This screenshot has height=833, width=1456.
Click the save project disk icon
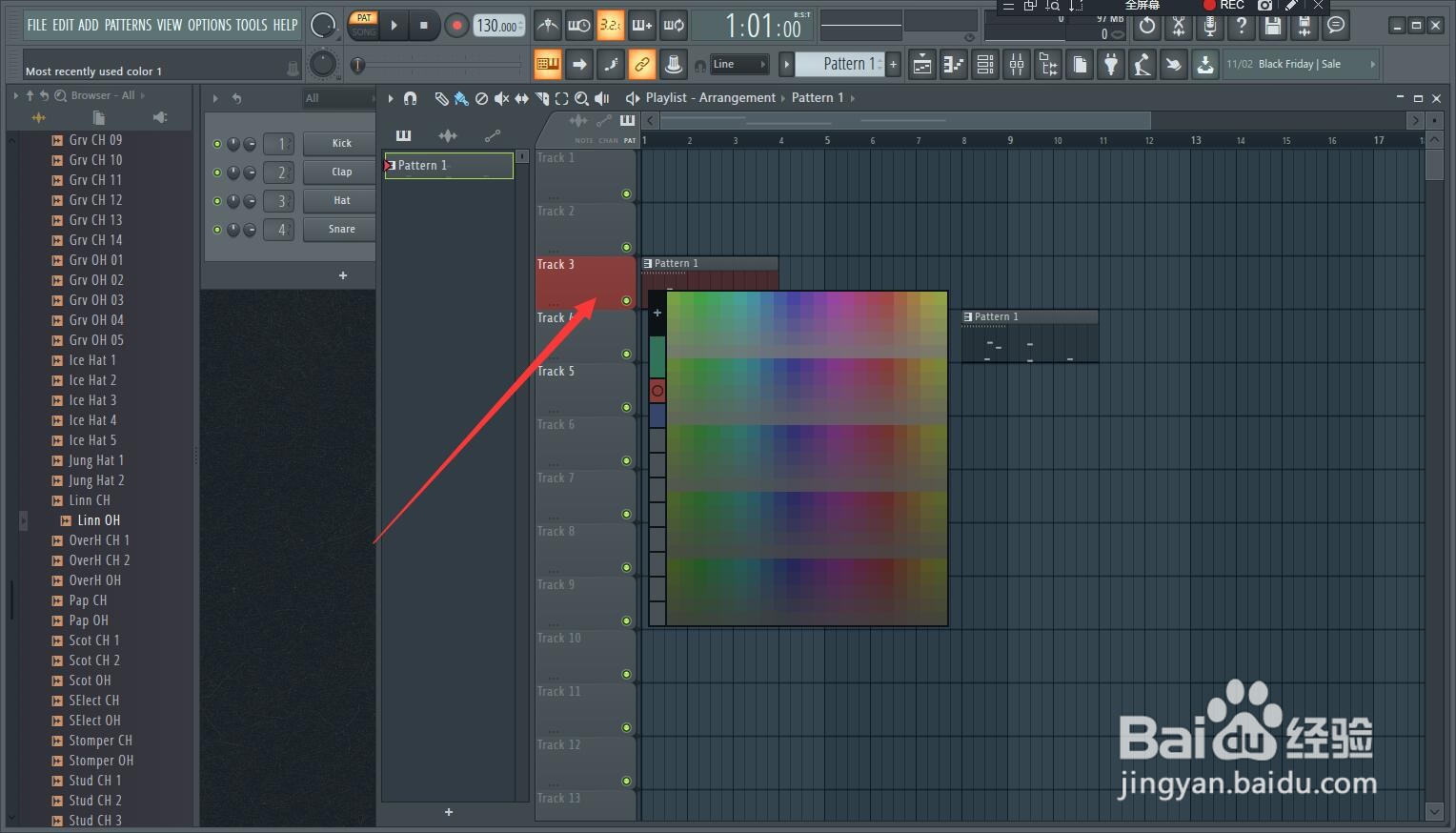(1273, 26)
